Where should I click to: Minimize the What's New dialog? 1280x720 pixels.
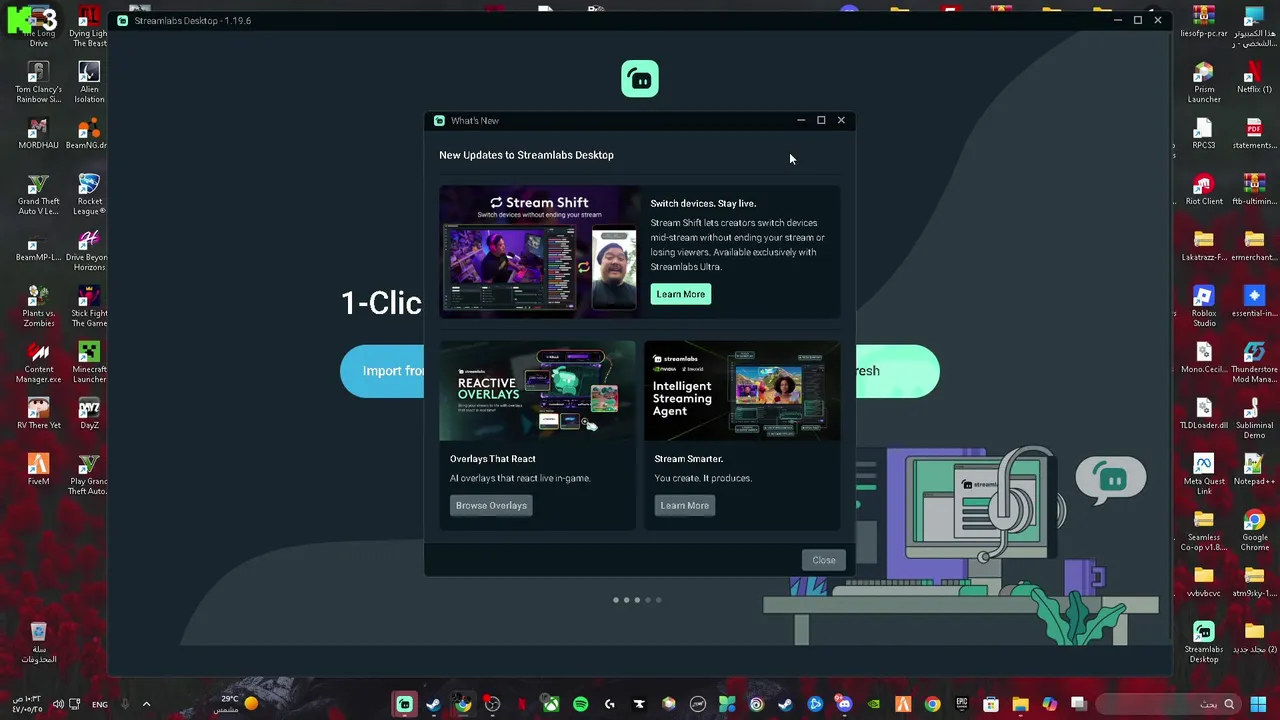point(801,120)
